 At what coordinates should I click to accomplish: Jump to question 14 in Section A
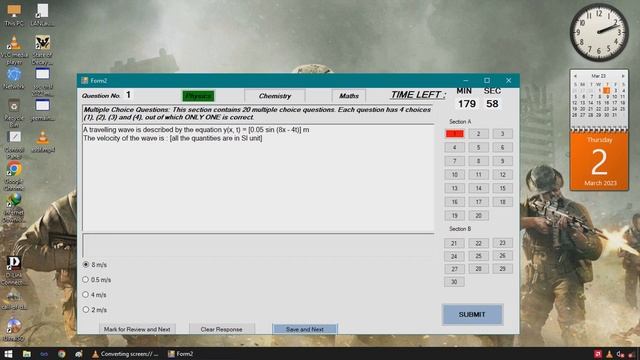tap(478, 188)
